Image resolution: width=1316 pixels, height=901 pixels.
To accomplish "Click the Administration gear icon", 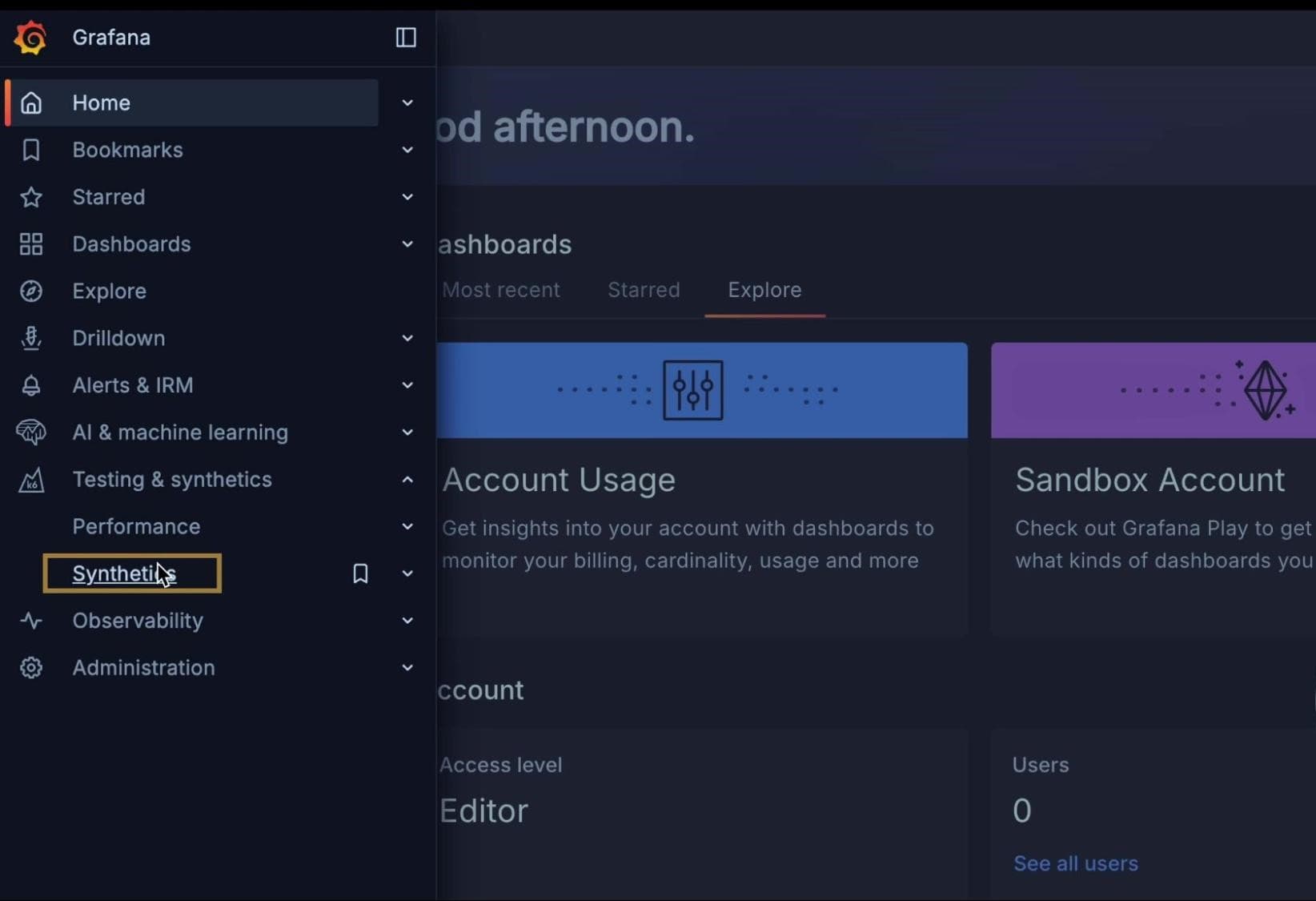I will click(x=31, y=668).
